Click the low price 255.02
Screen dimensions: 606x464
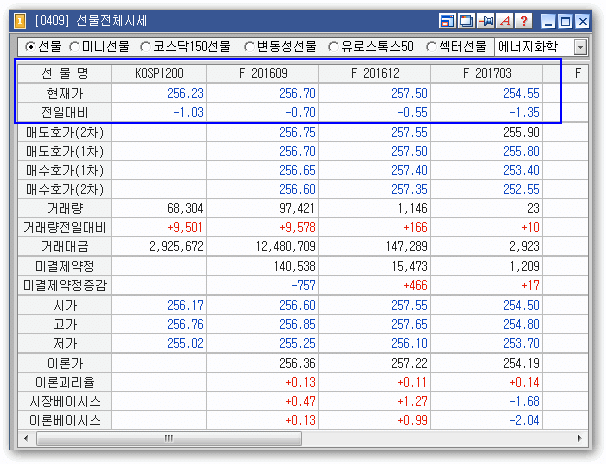pyautogui.click(x=185, y=343)
